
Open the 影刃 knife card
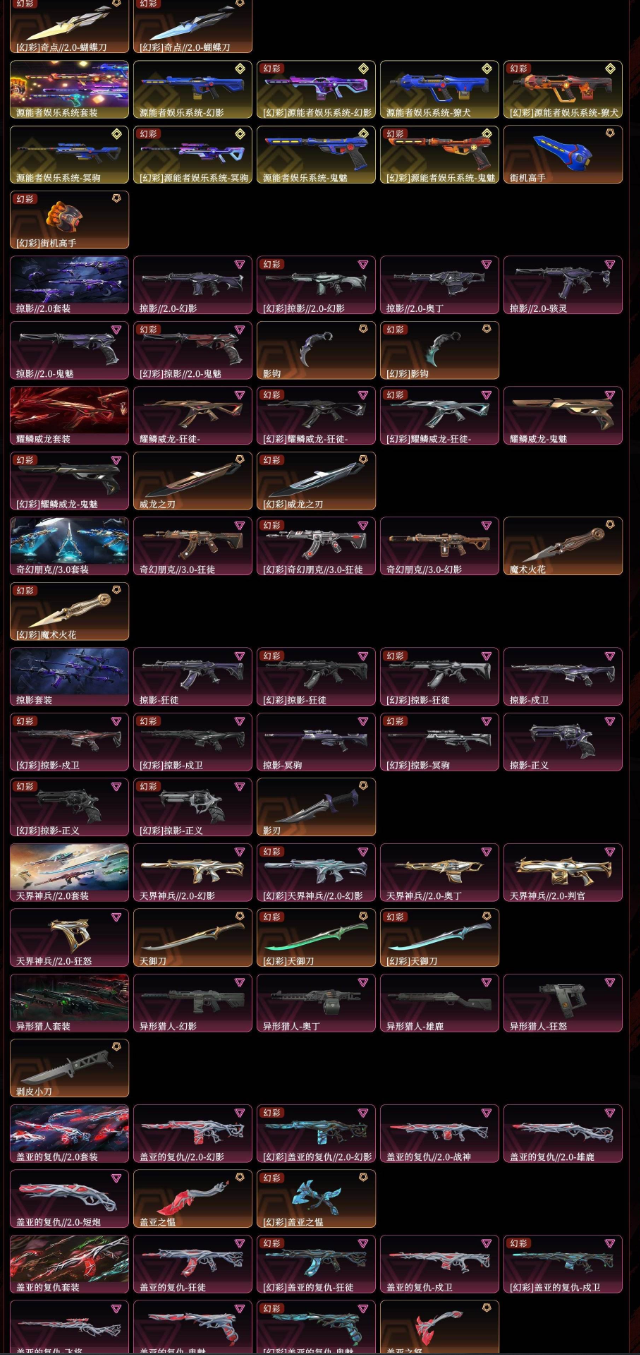pyautogui.click(x=316, y=807)
